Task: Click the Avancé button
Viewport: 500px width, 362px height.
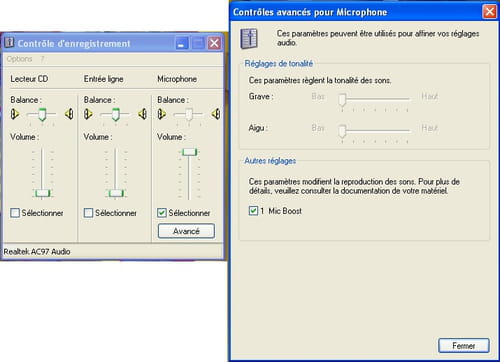Action: (186, 231)
